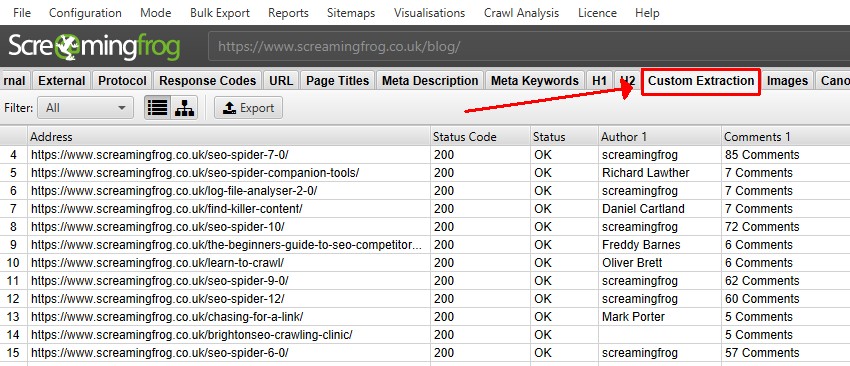850x366 pixels.
Task: Select the seo-spider-6-0 address
Action: pyautogui.click(x=159, y=352)
